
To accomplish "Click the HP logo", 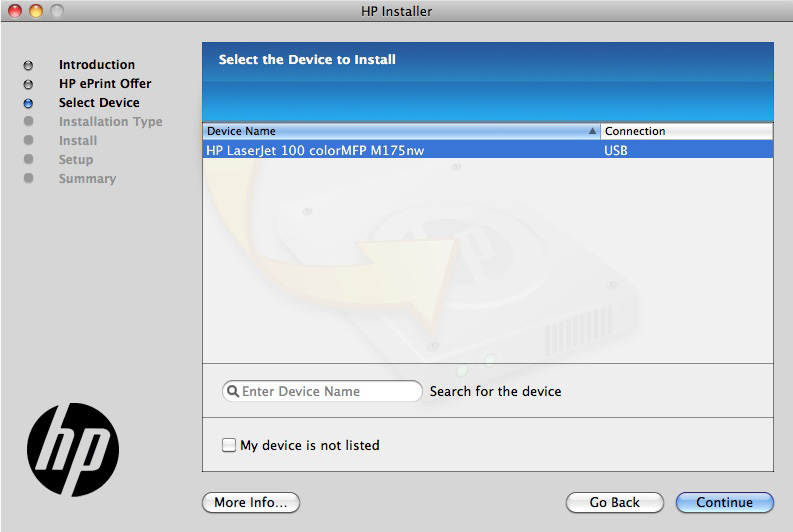I will [73, 450].
